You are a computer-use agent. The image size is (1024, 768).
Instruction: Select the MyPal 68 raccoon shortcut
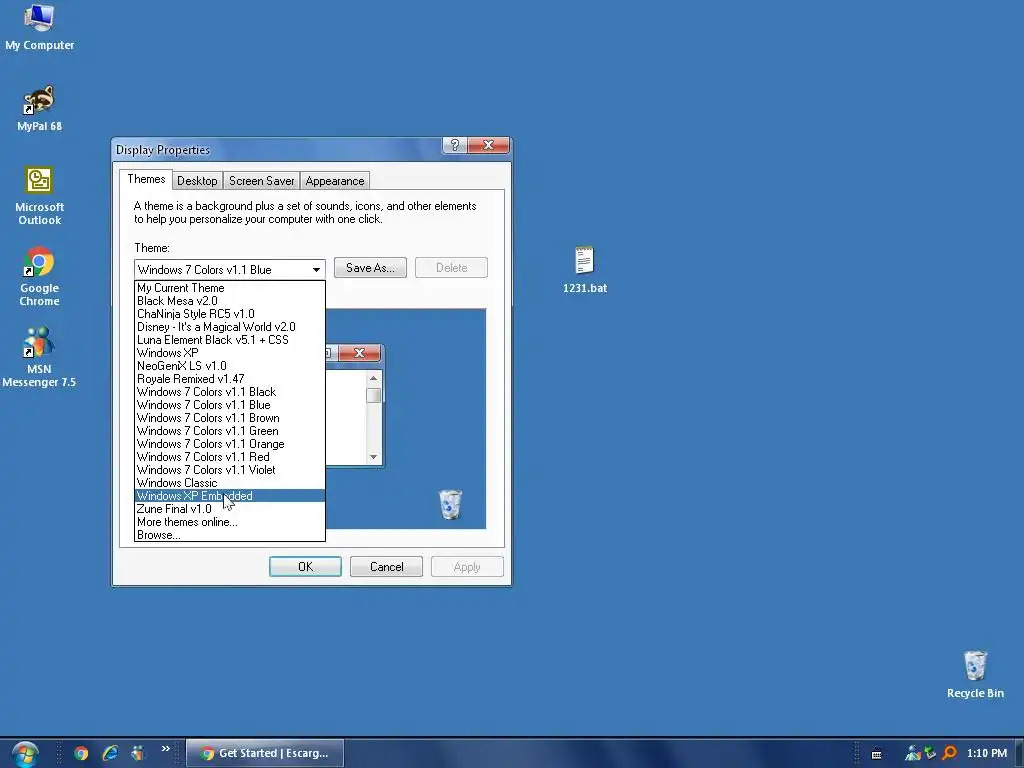pyautogui.click(x=39, y=108)
